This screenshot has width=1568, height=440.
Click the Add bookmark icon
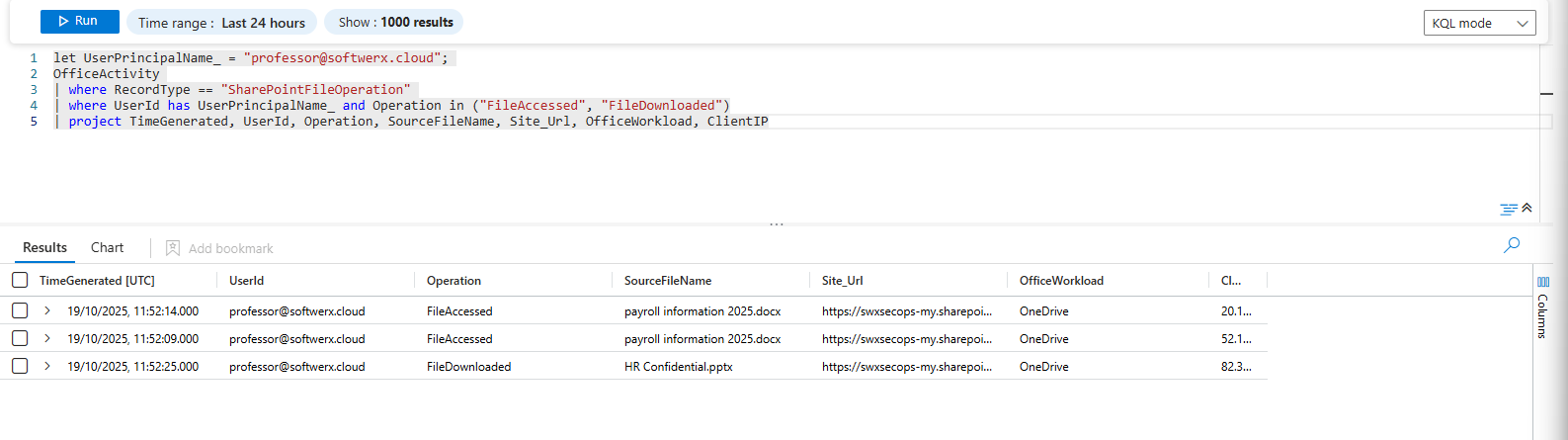[x=173, y=248]
